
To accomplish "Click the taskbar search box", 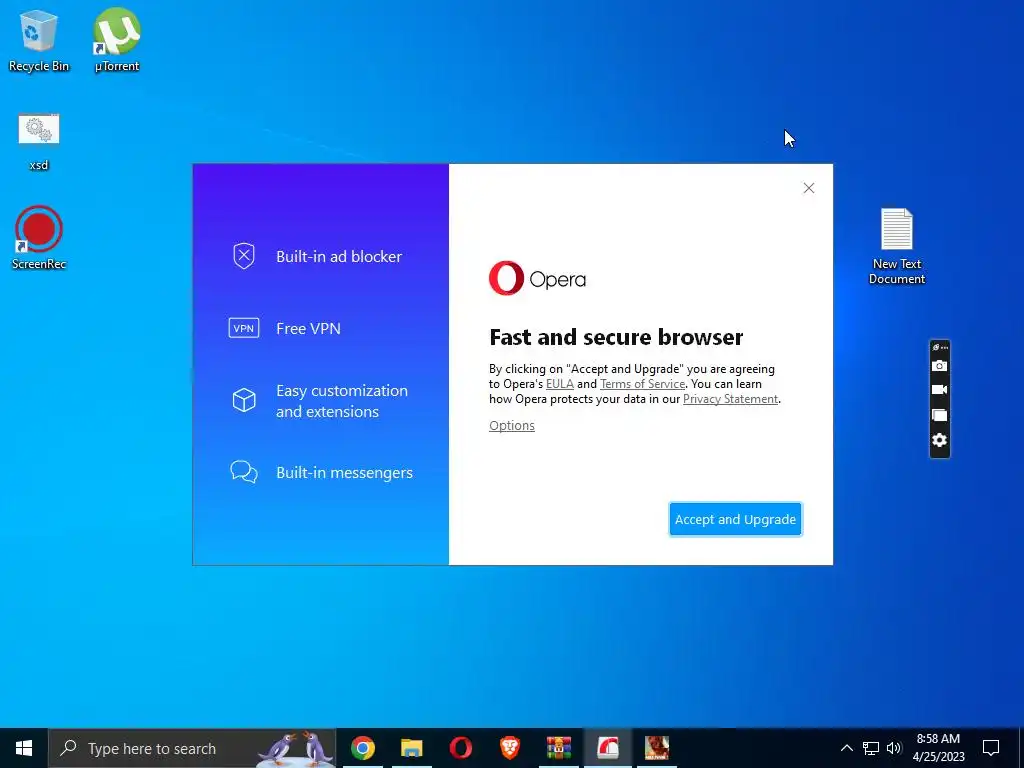I will pos(192,748).
